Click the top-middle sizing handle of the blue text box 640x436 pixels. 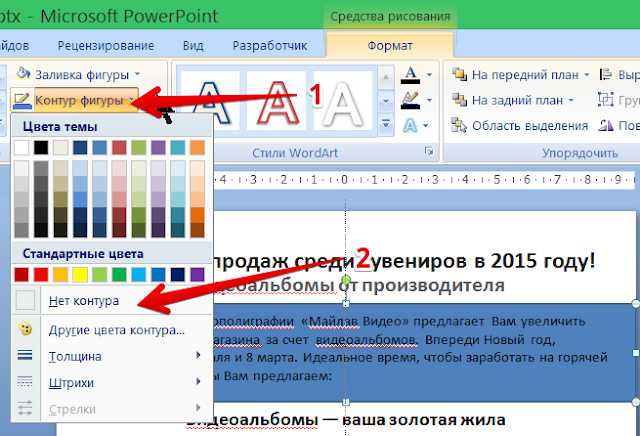point(346,303)
